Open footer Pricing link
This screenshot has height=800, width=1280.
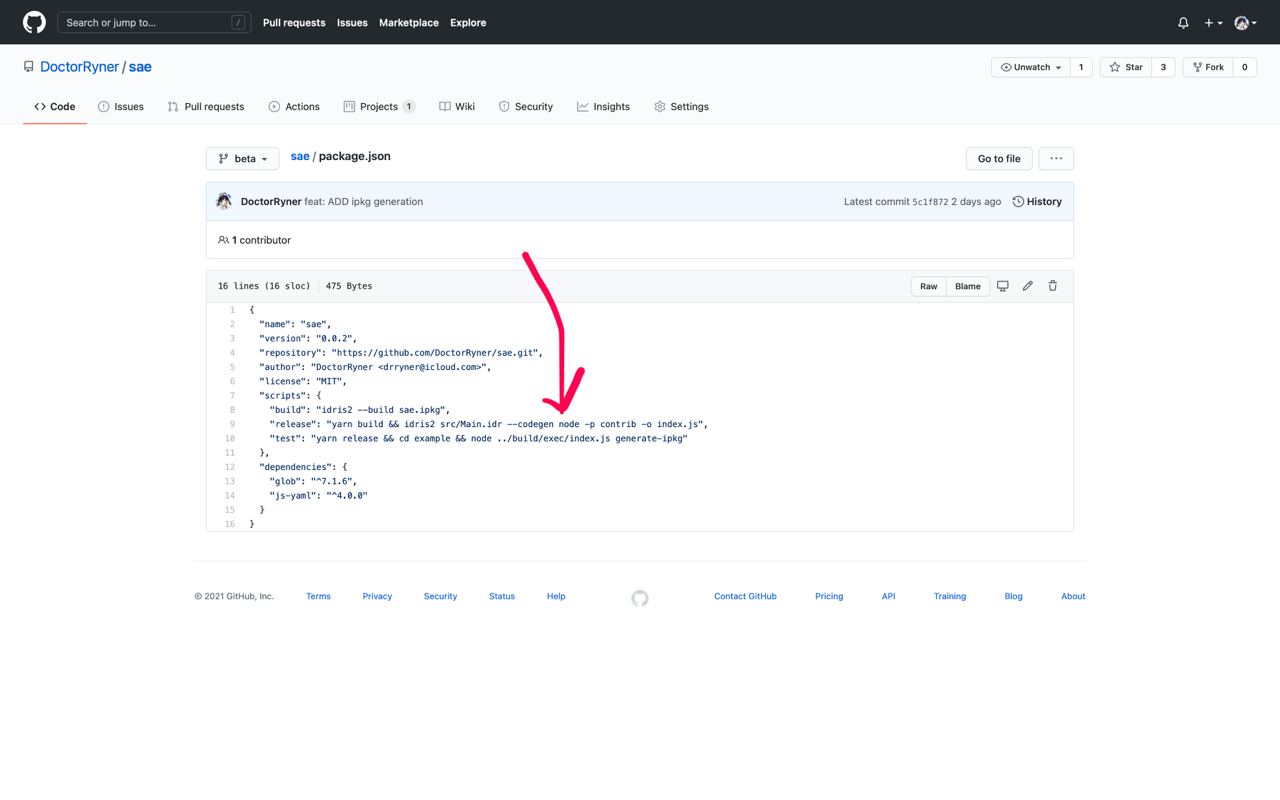click(x=829, y=596)
